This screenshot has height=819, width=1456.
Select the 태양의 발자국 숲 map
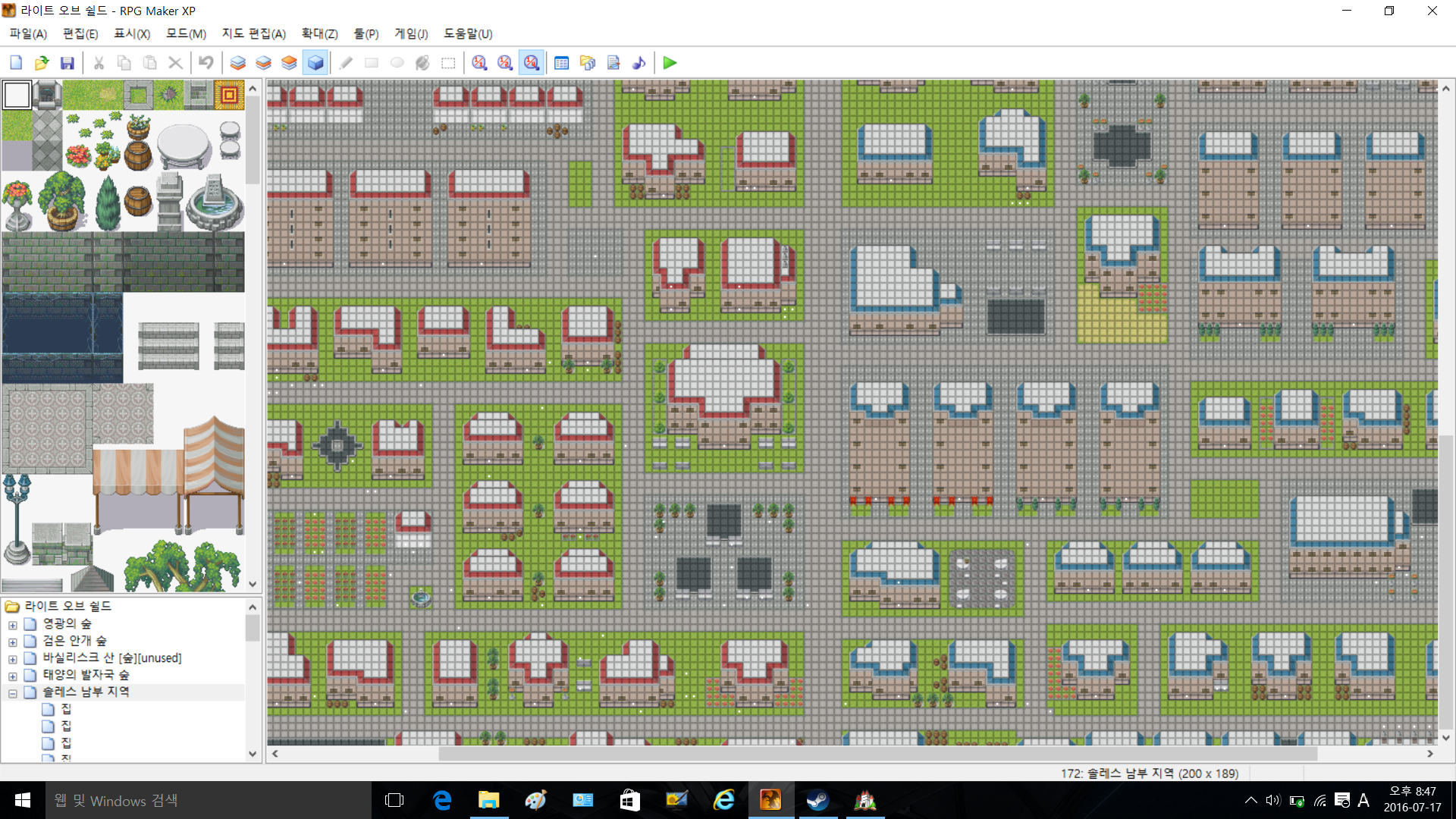86,675
